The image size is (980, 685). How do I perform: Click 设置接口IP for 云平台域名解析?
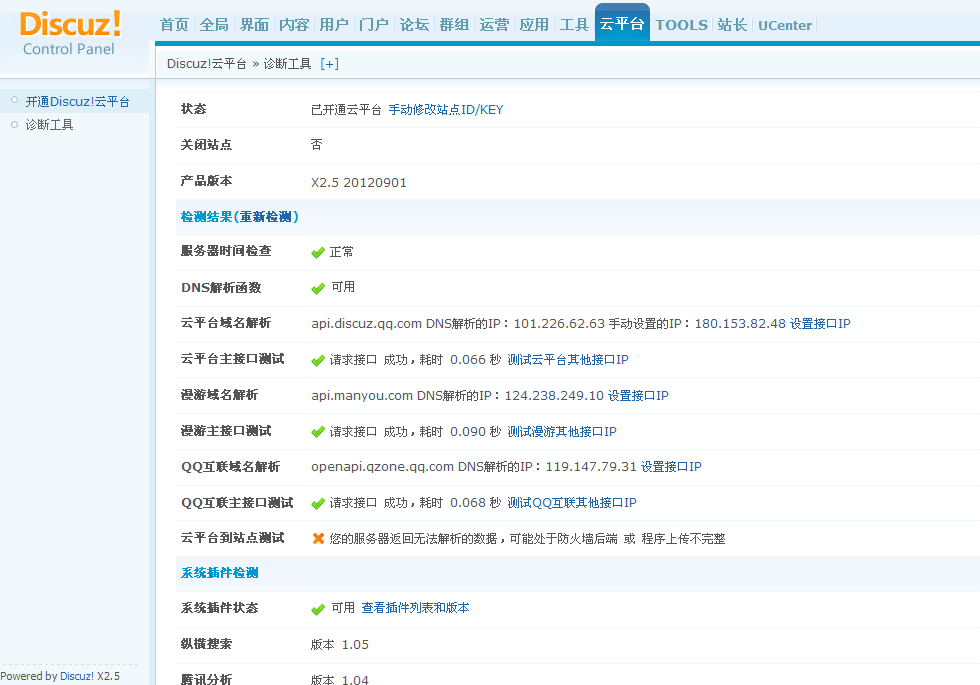pos(820,324)
